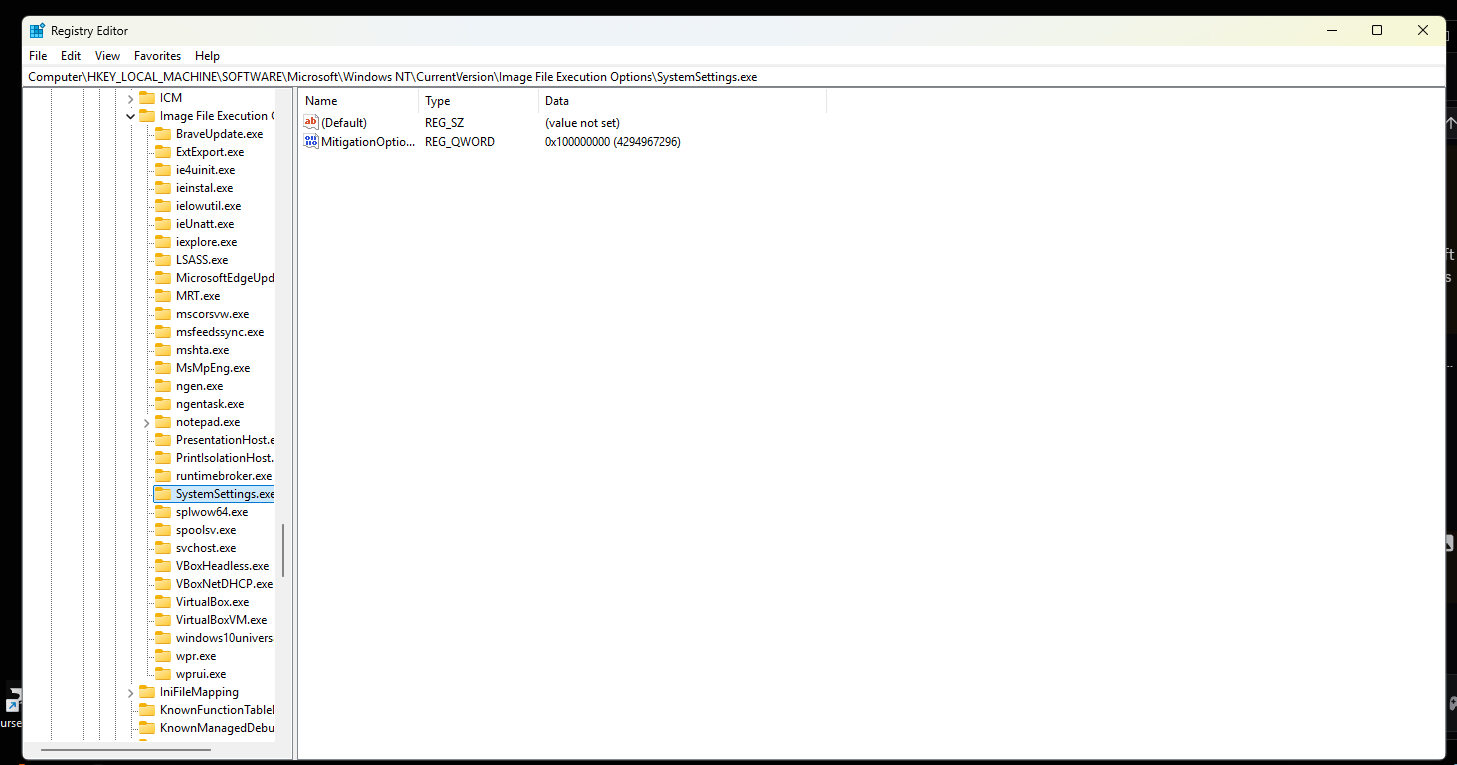This screenshot has width=1457, height=765.
Task: Click the msfeedssync.exe folder icon
Action: tap(163, 332)
